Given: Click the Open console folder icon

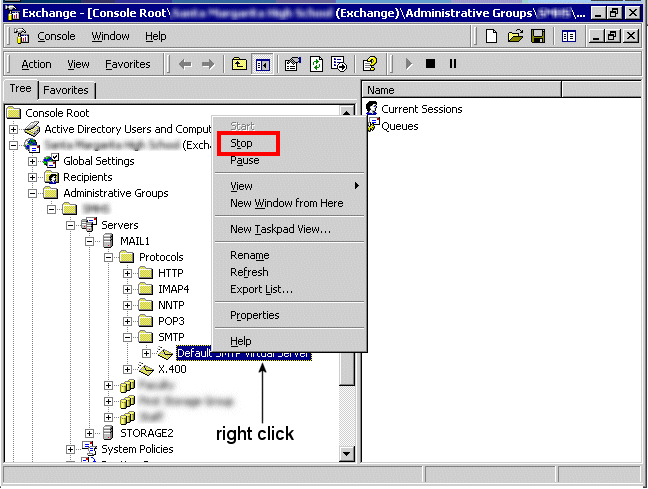Looking at the screenshot, I should pyautogui.click(x=515, y=36).
